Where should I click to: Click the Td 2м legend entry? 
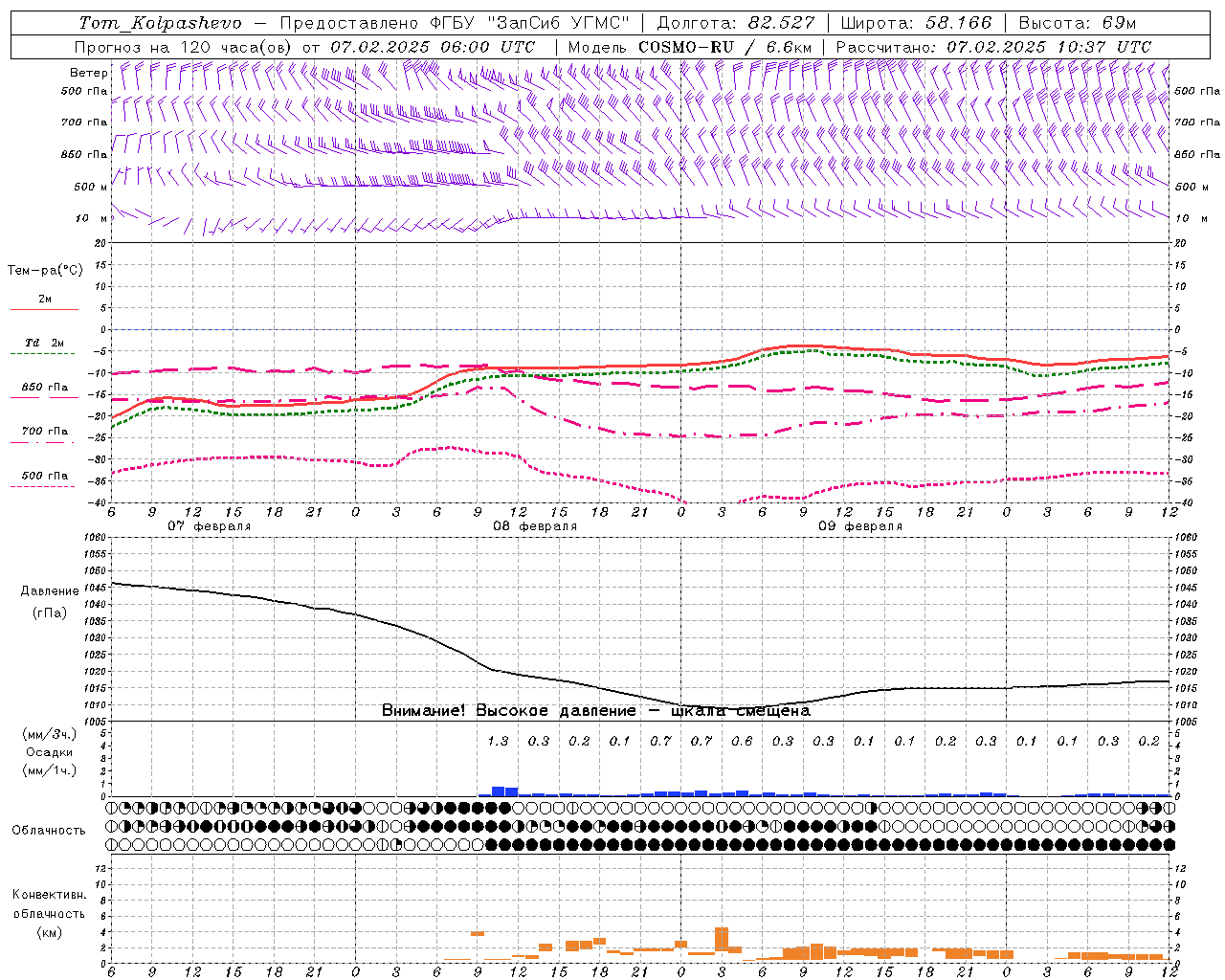(45, 343)
